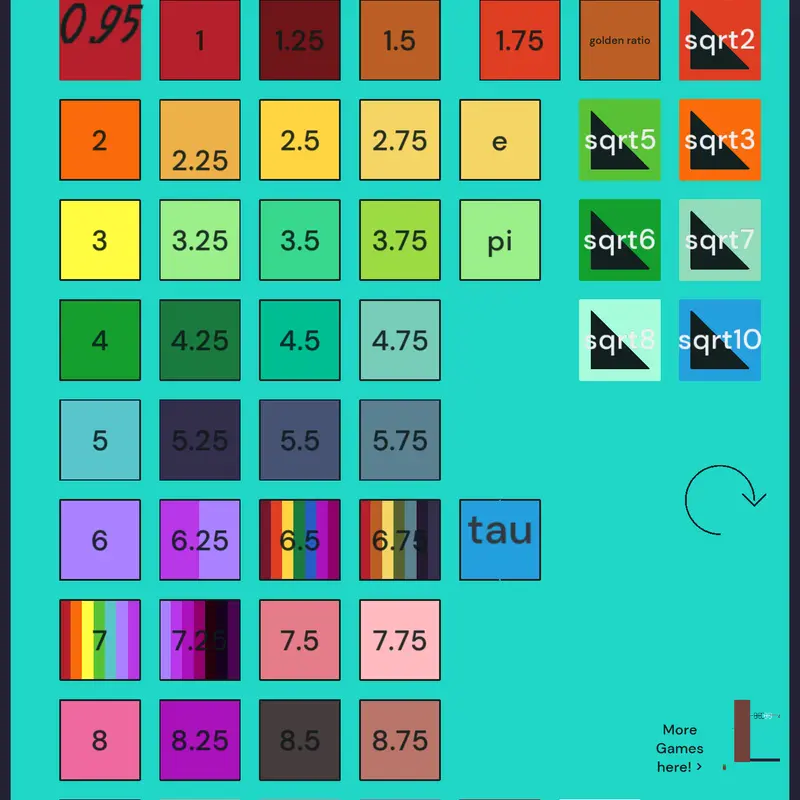Select the sqrt8 triangle tile
This screenshot has width=800, height=800.
[x=619, y=340]
